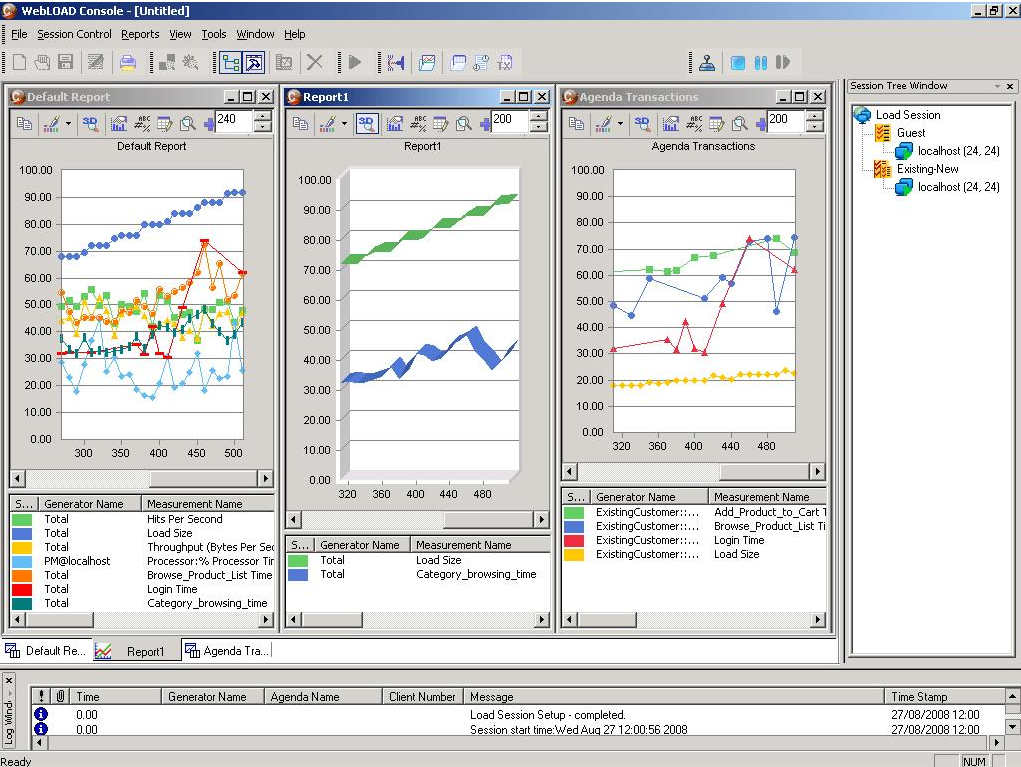Click the 200 value field in Agenda Transactions
Image resolution: width=1021 pixels, height=767 pixels.
(785, 122)
